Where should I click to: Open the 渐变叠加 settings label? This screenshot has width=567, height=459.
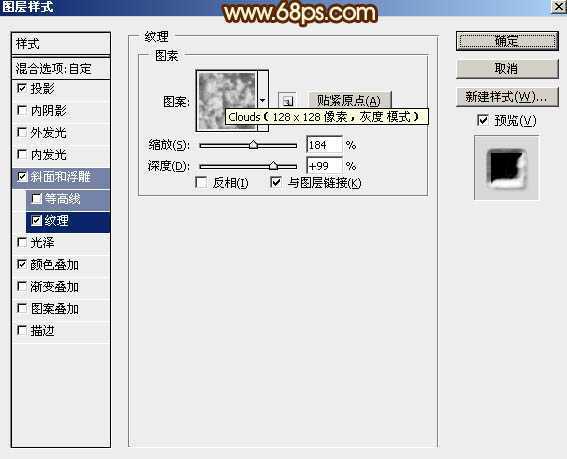[x=54, y=287]
